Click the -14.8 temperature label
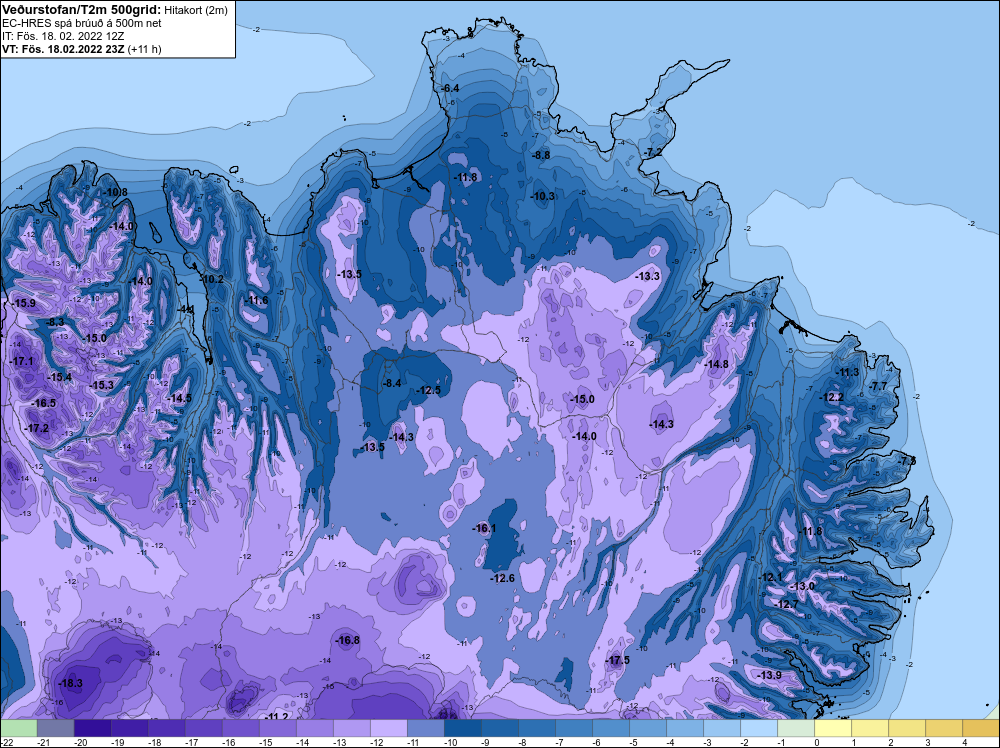The image size is (1000, 748). [716, 364]
